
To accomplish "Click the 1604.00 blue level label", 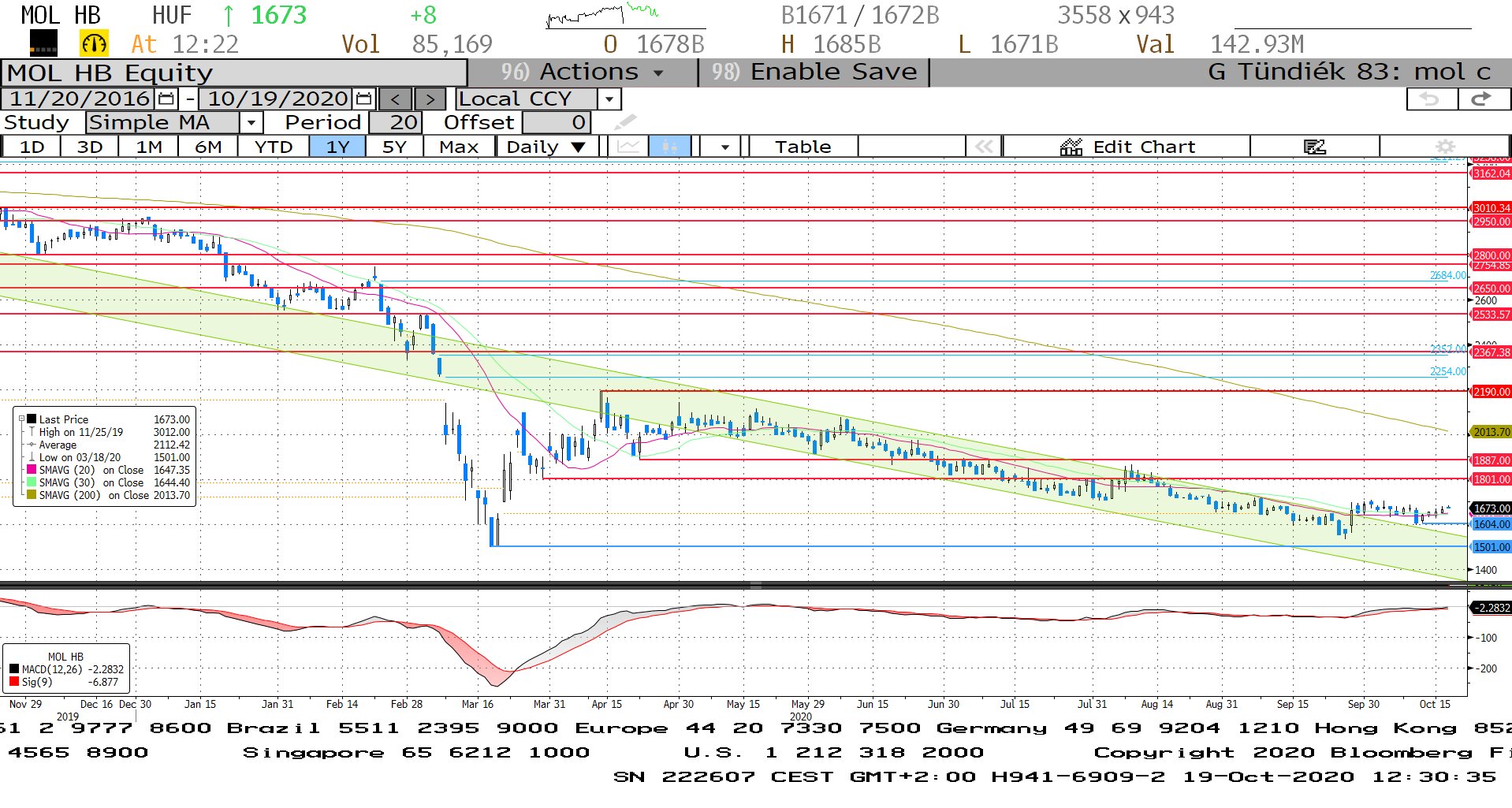I will [1492, 524].
